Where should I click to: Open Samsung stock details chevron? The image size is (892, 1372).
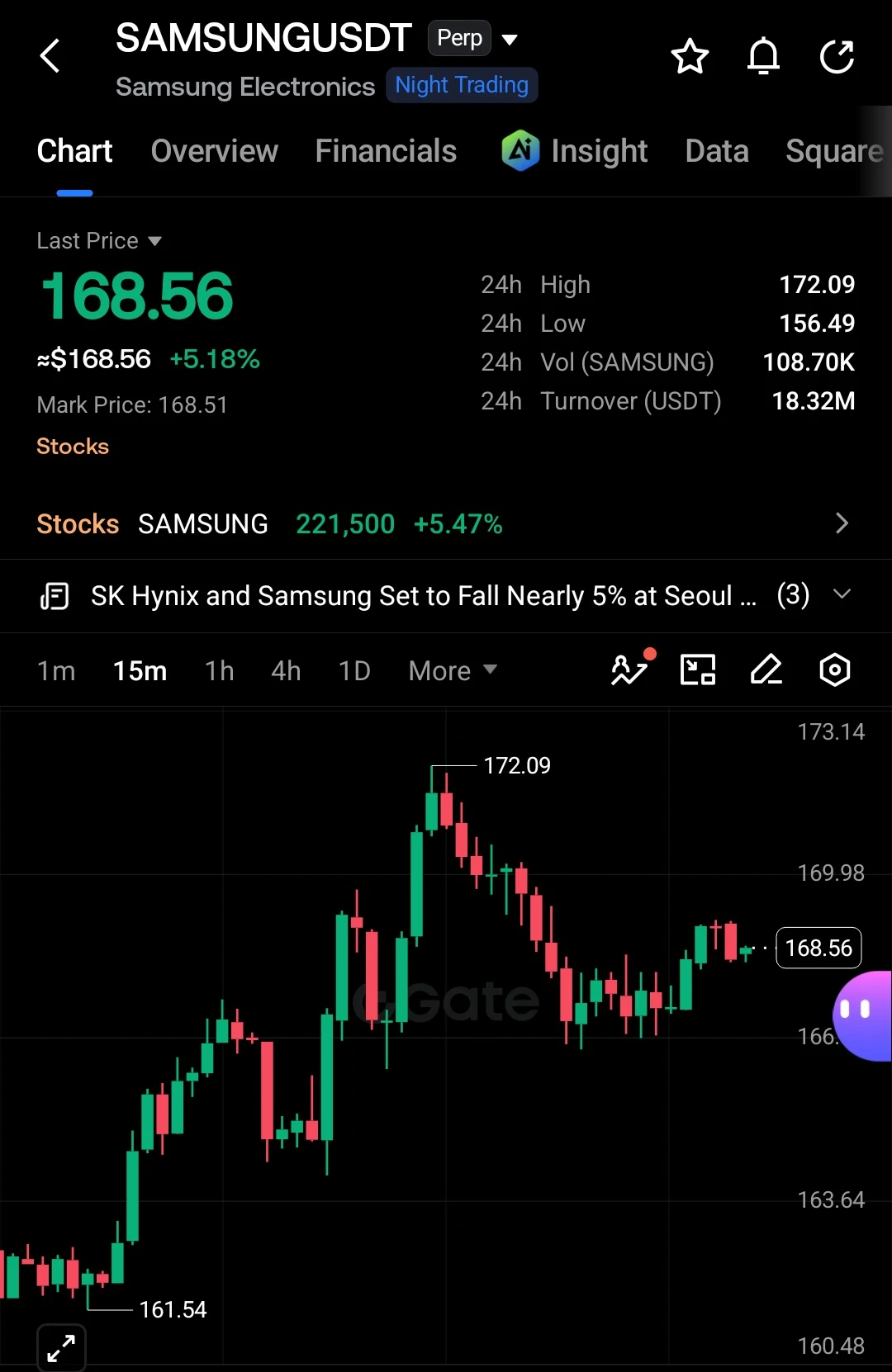click(842, 523)
